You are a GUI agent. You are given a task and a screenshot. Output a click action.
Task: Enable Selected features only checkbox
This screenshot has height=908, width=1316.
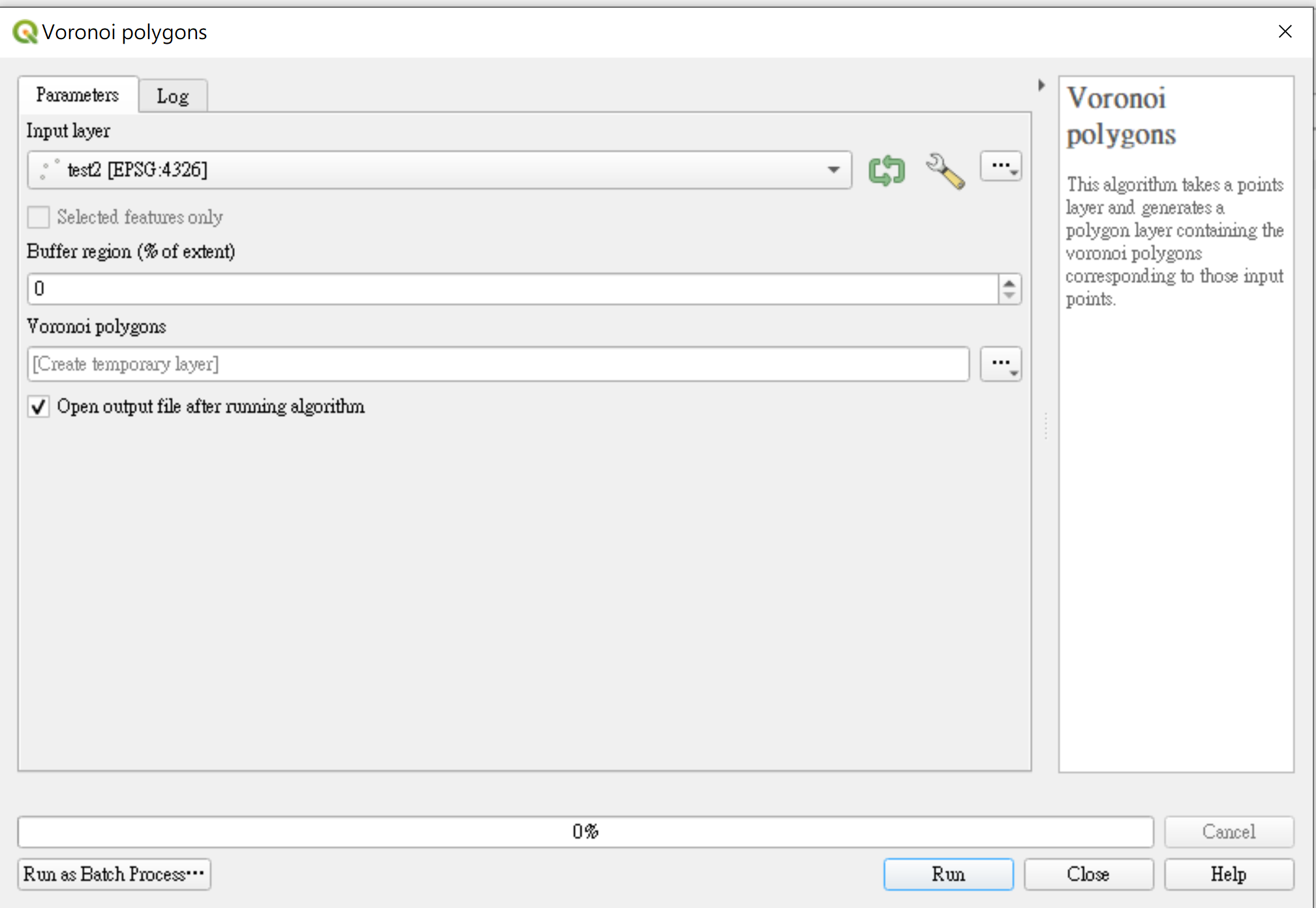[x=38, y=217]
